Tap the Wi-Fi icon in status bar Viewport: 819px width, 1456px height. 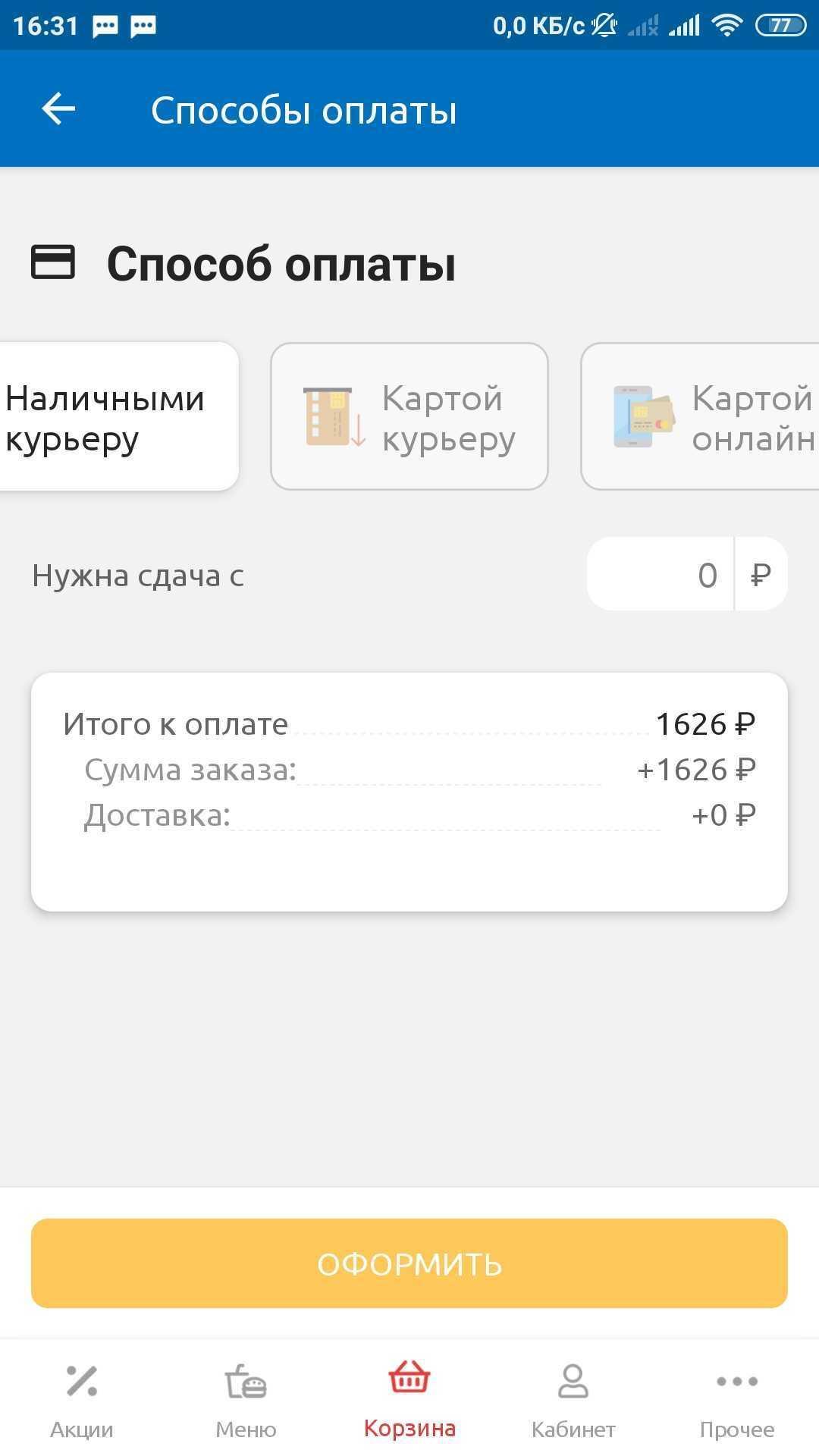(726, 26)
